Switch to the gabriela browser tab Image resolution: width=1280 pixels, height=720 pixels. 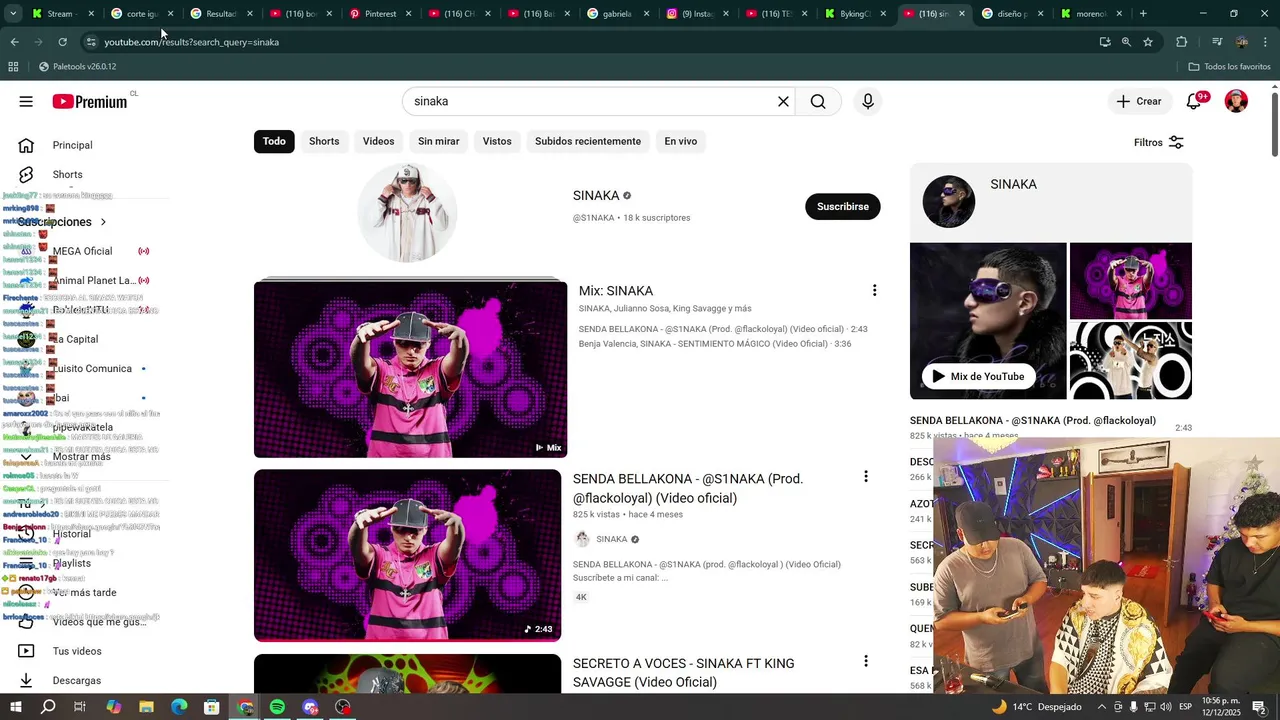(x=616, y=14)
